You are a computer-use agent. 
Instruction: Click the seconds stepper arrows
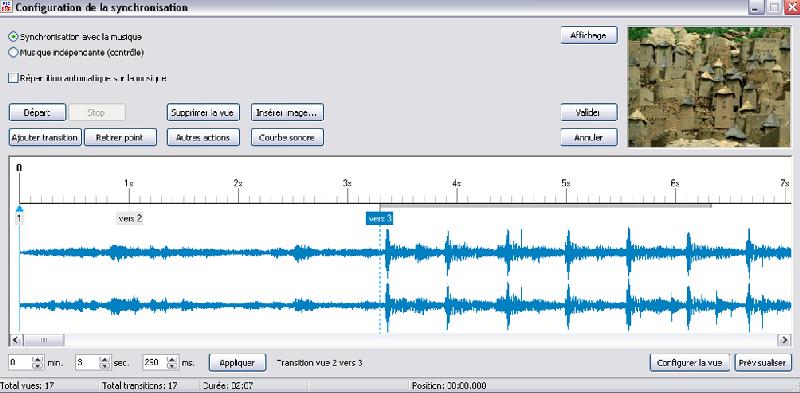pos(105,362)
